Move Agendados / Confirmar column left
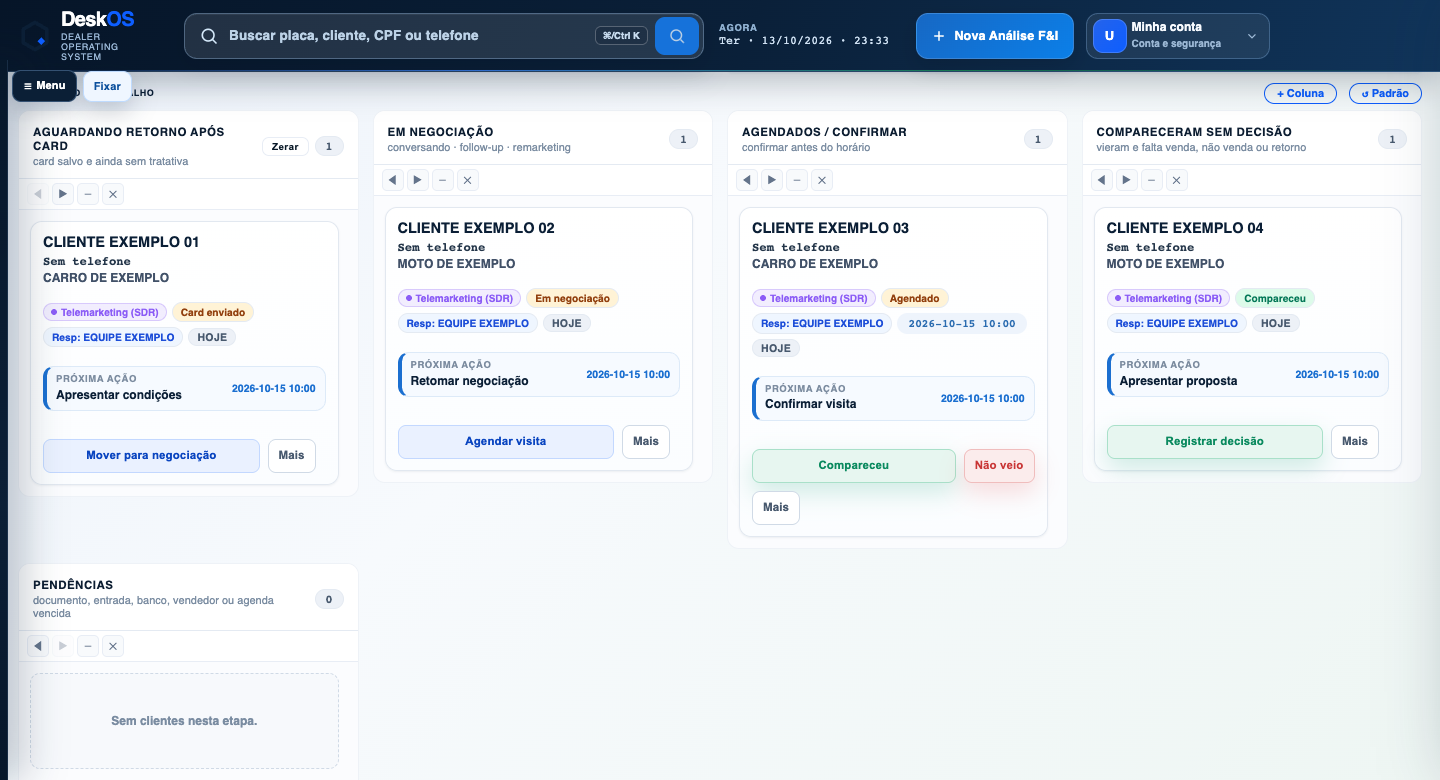1440x780 pixels. click(x=747, y=180)
